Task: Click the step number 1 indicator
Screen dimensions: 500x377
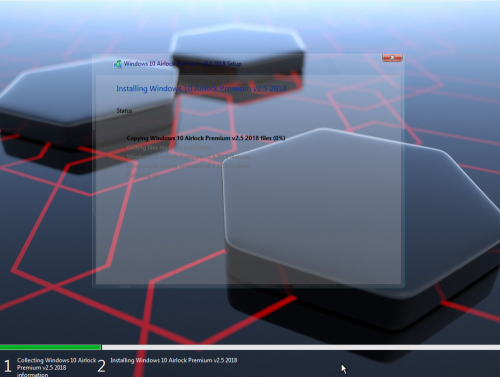Action: [8, 366]
